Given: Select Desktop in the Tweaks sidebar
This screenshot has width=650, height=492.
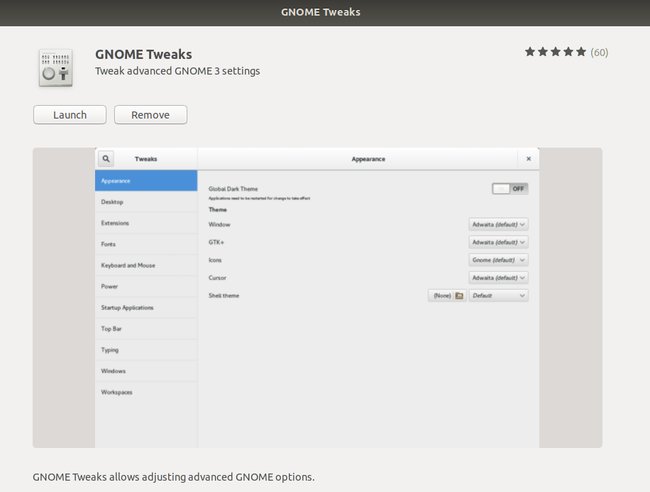Looking at the screenshot, I should click(x=146, y=202).
